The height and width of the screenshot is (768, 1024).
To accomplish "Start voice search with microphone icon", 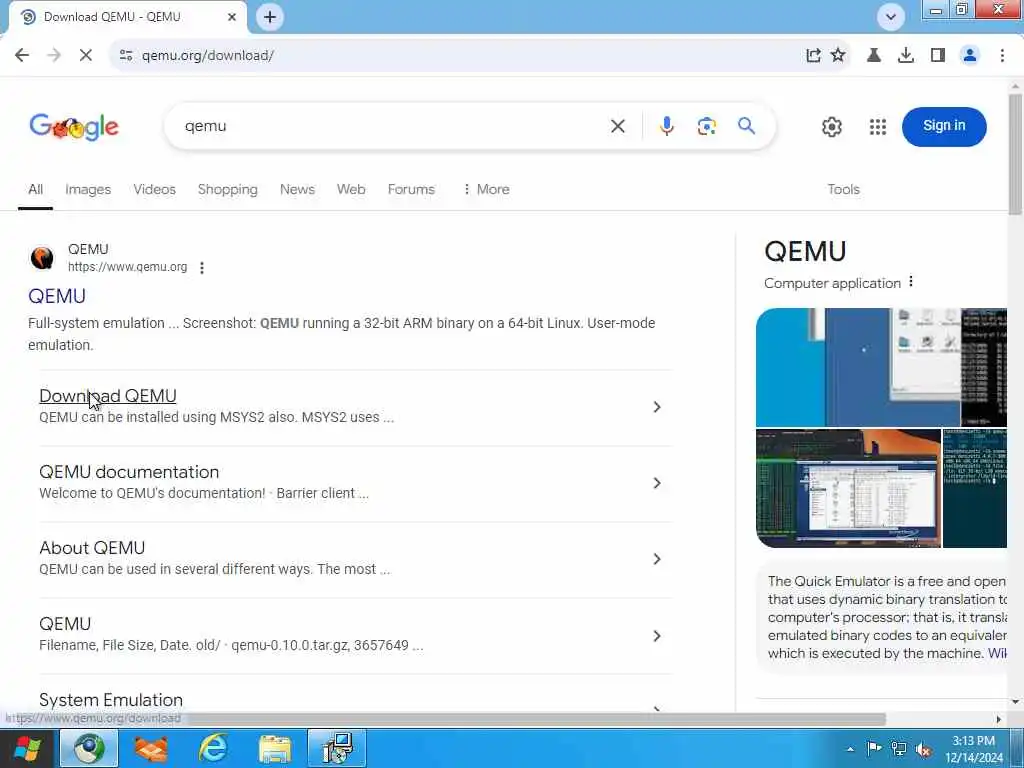I will pos(667,126).
